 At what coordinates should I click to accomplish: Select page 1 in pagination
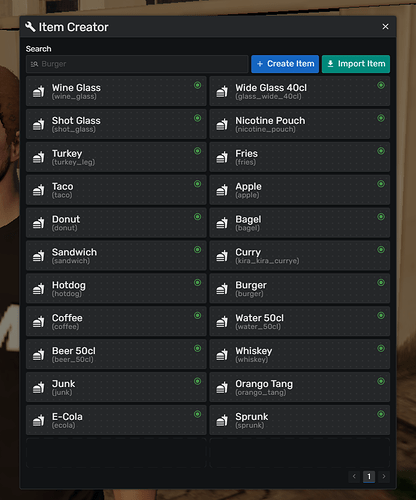369,476
